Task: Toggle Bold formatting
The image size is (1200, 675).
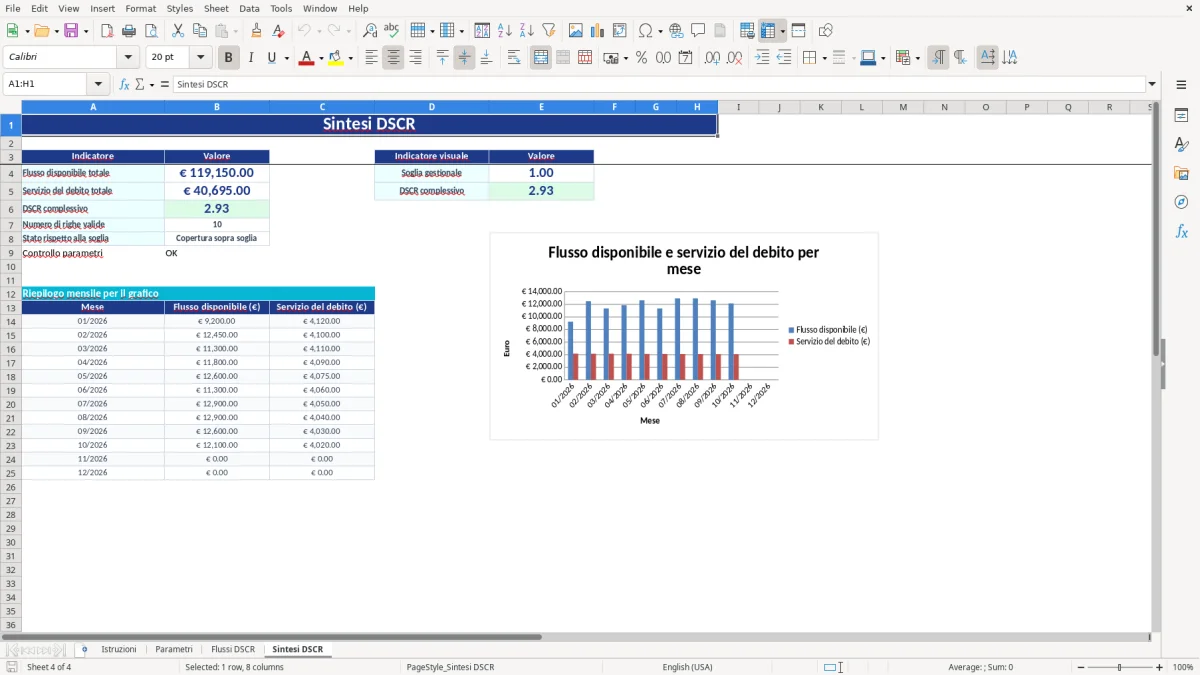Action: 229,58
